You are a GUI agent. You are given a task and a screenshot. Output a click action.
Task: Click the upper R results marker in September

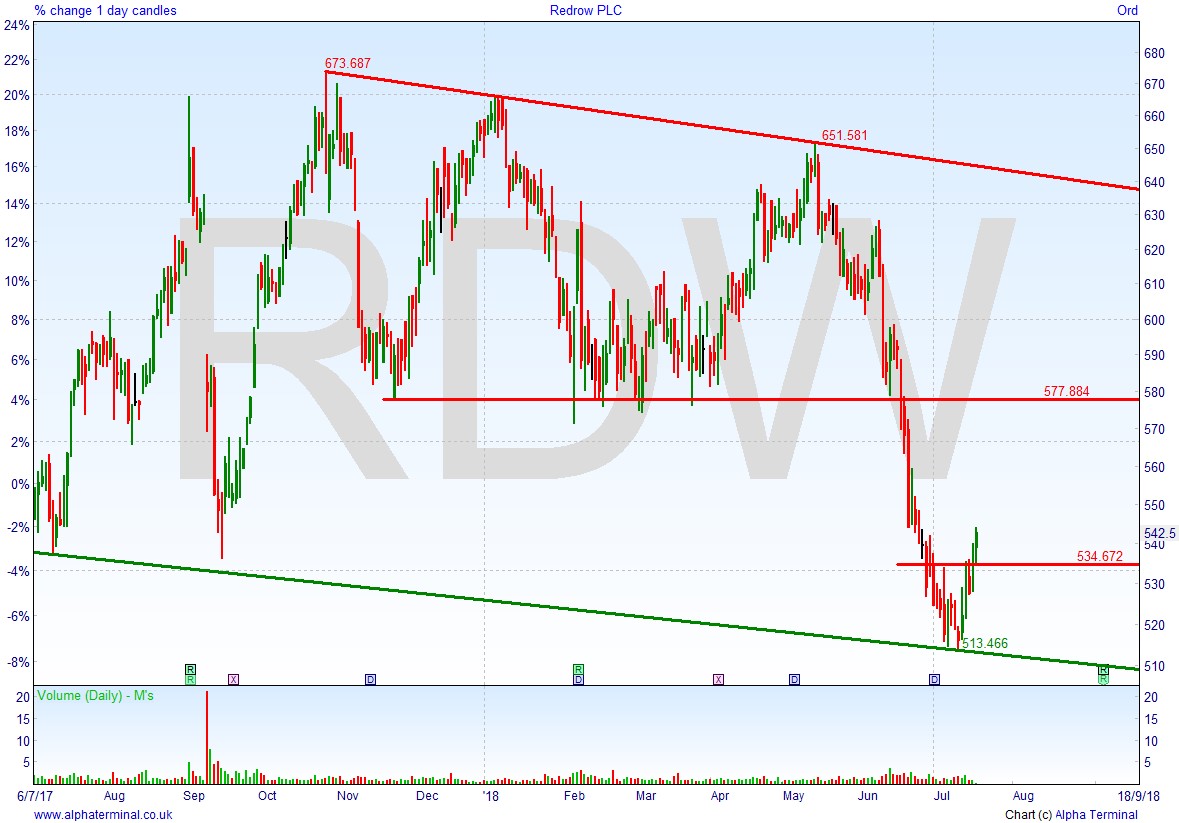[x=190, y=669]
